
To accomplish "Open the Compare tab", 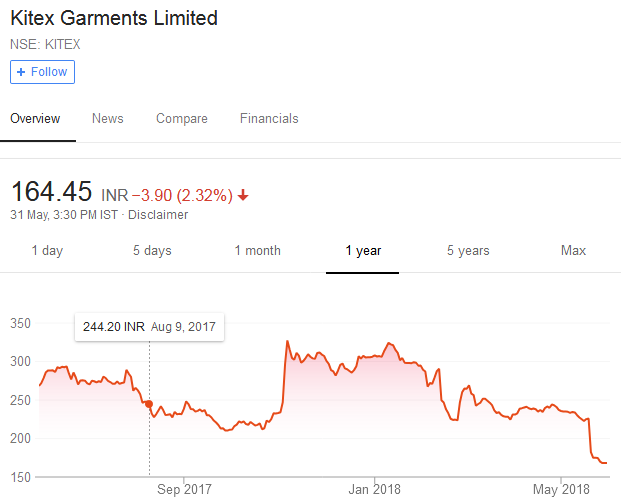I will (182, 119).
